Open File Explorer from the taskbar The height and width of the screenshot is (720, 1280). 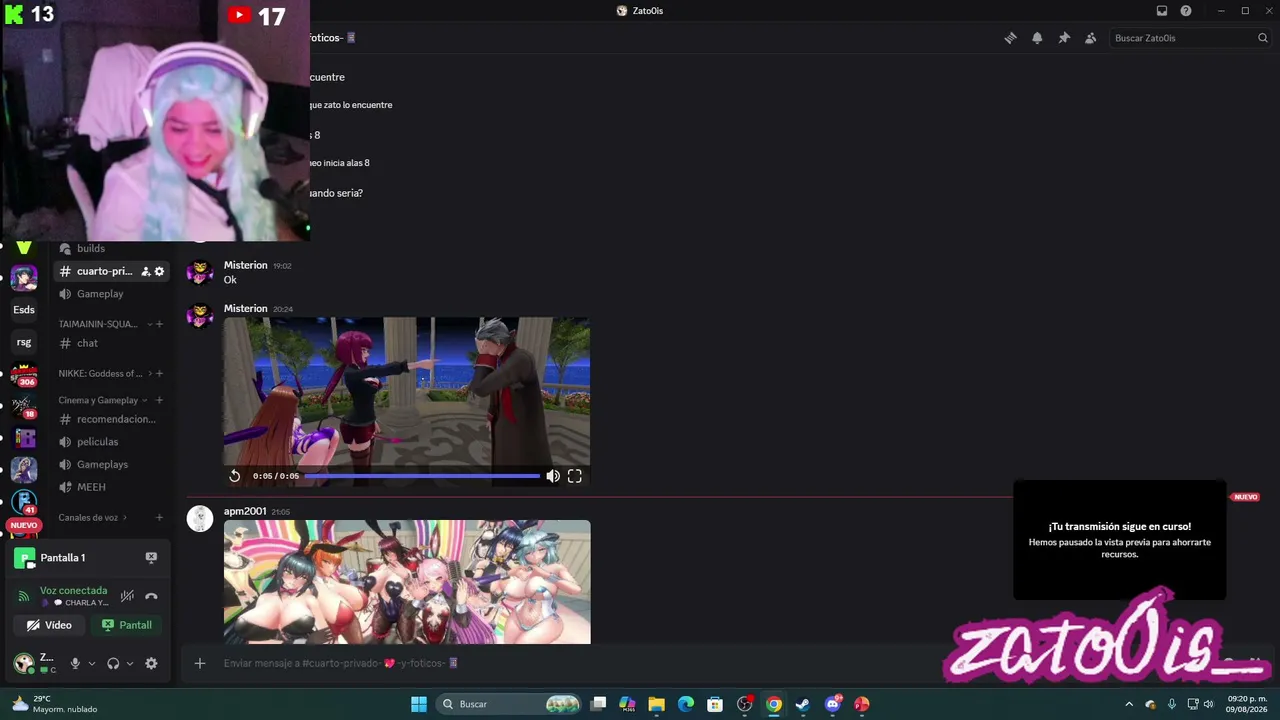tap(656, 704)
